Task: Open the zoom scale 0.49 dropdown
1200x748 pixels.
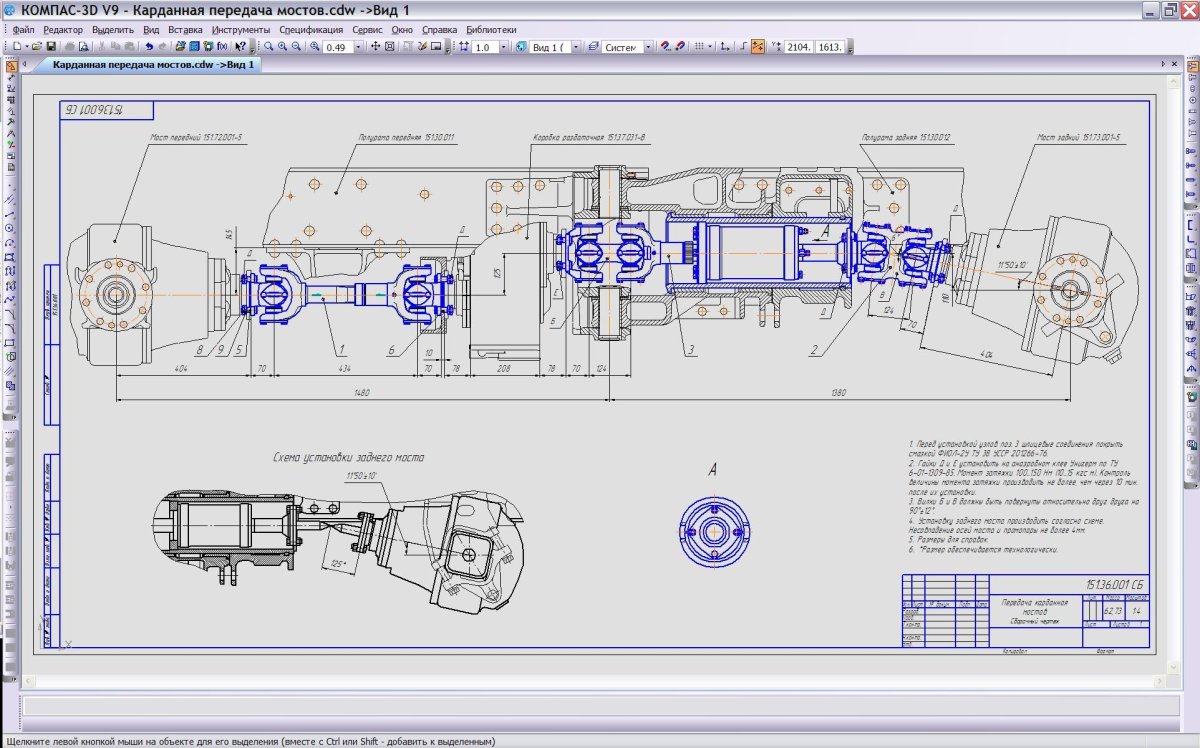Action: pos(358,47)
